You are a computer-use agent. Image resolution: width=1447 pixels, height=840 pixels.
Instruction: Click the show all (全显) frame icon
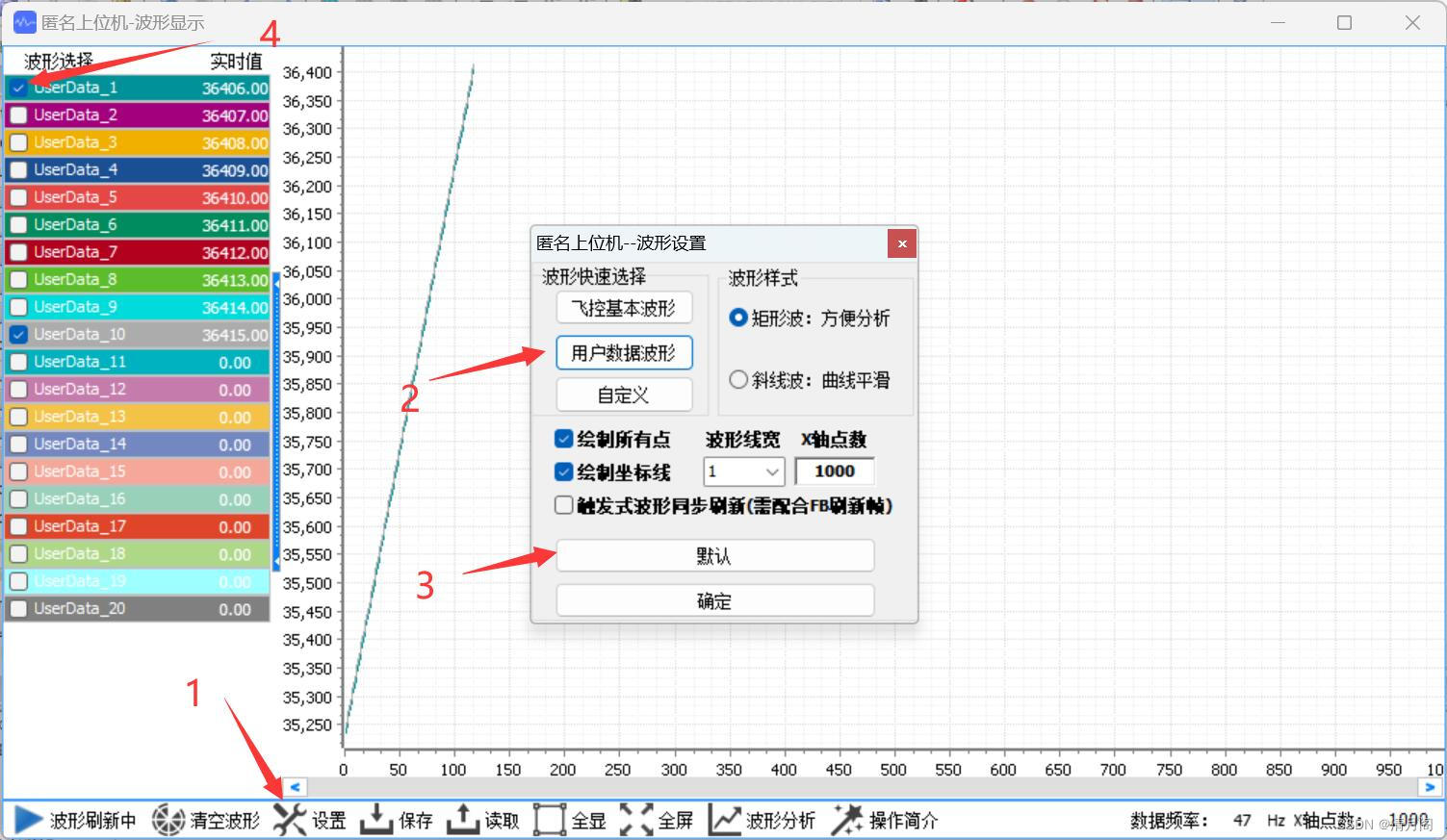(x=549, y=820)
